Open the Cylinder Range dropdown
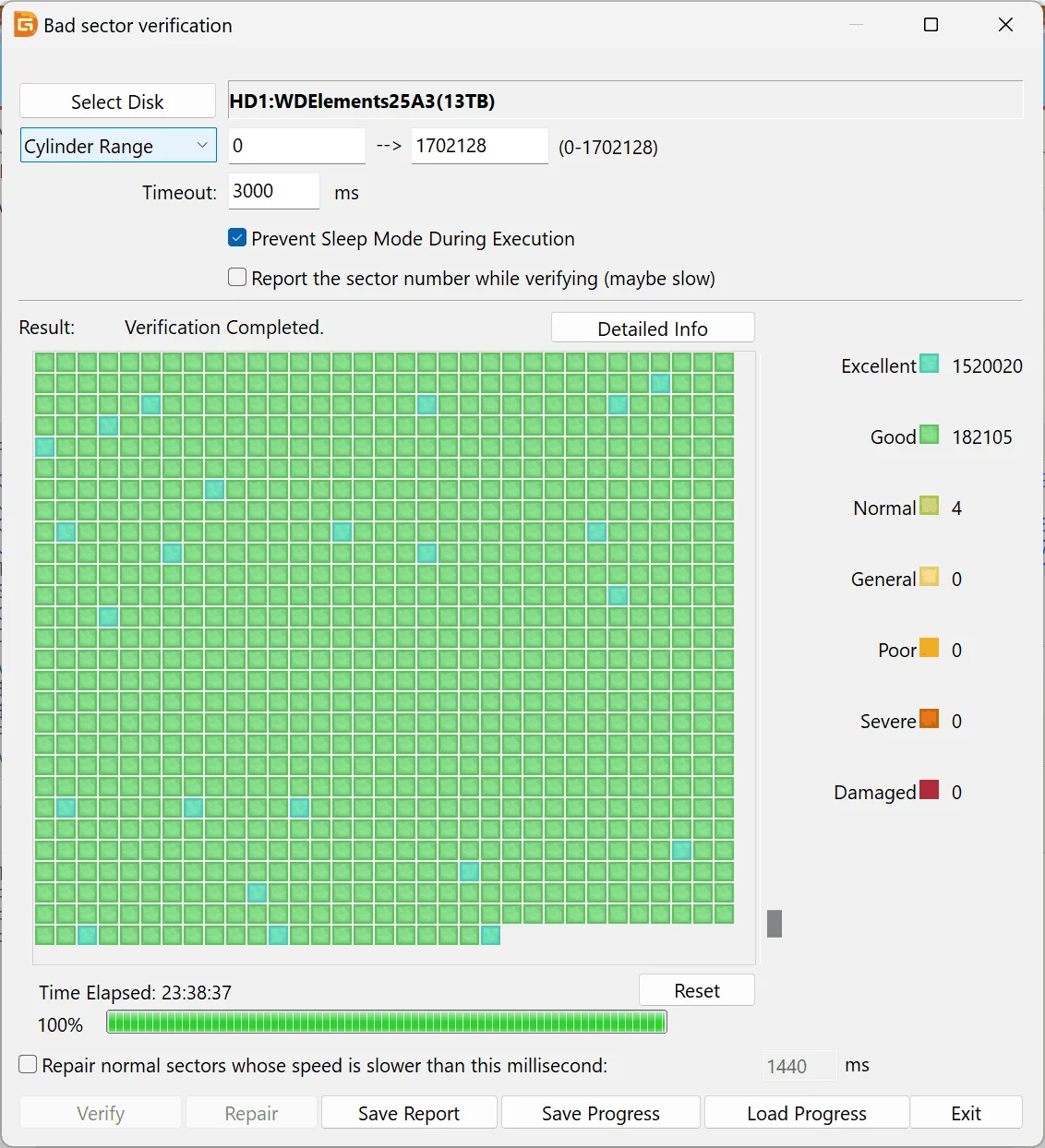The image size is (1045, 1148). 118,146
